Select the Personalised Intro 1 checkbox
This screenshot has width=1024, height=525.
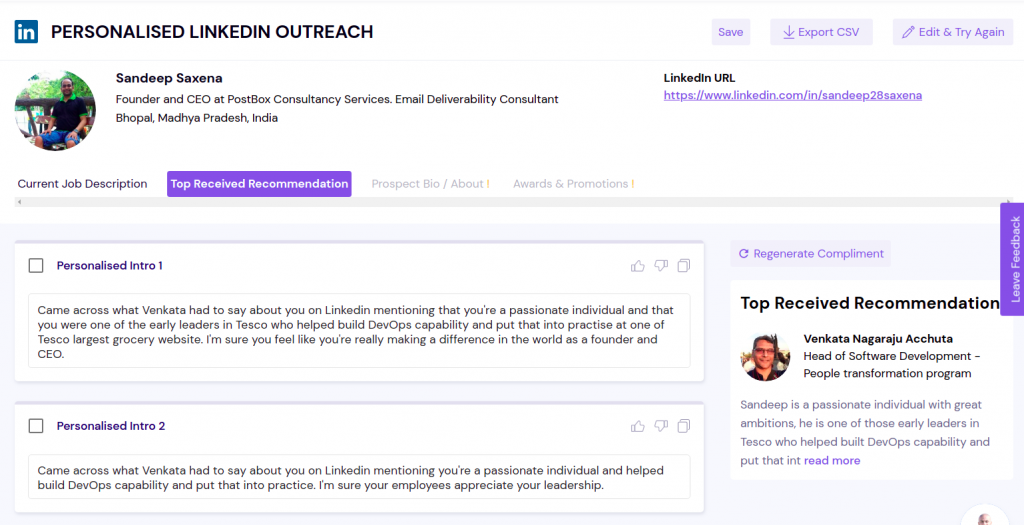[36, 265]
